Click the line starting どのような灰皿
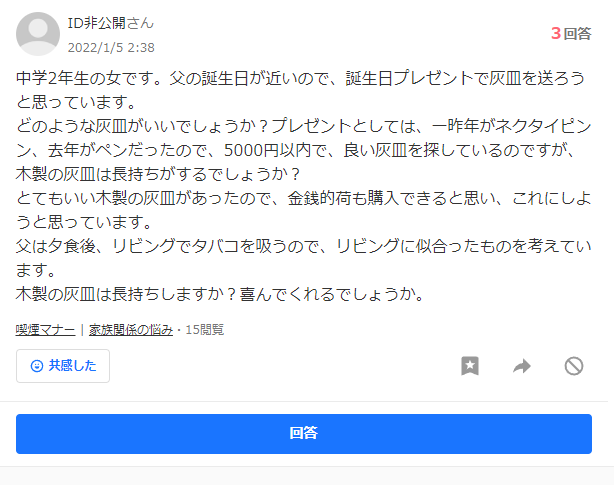The width and height of the screenshot is (614, 485). [303, 126]
